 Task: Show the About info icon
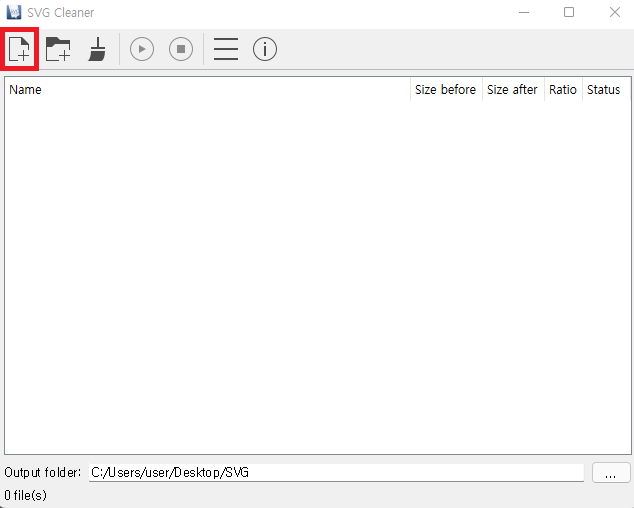pyautogui.click(x=265, y=49)
